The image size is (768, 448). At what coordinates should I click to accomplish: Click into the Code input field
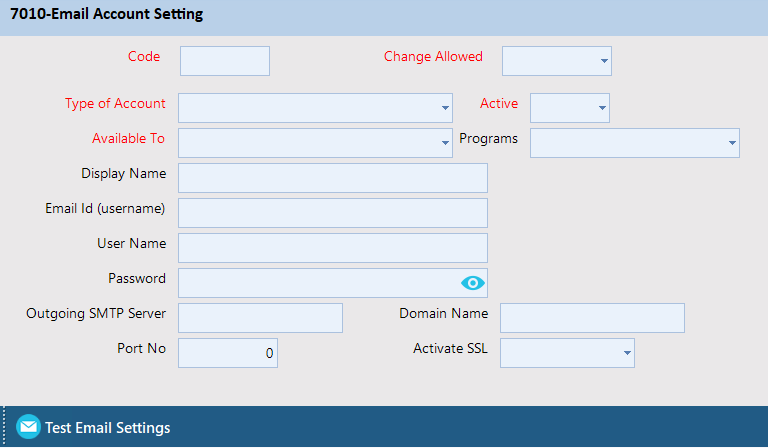coord(225,61)
